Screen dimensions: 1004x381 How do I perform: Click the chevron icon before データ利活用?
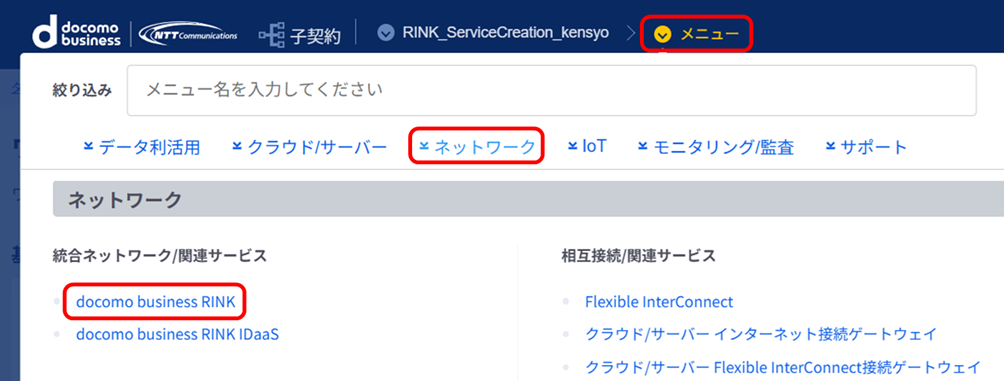tap(88, 146)
